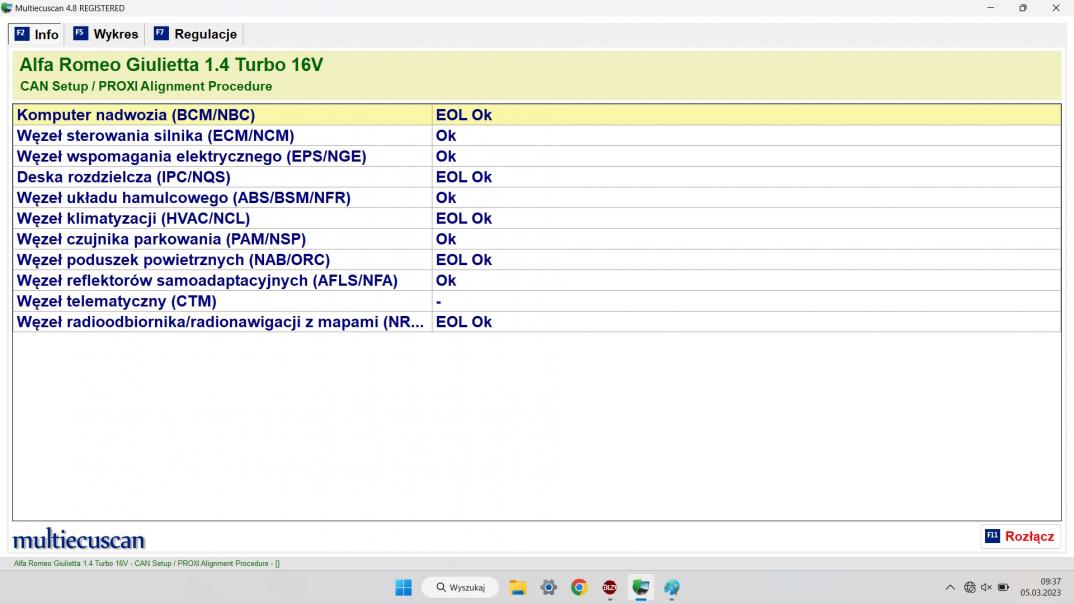The height and width of the screenshot is (604, 1074).
Task: Select Węzeł klimatyzacji (HVAC/NCL) row
Action: click(537, 218)
